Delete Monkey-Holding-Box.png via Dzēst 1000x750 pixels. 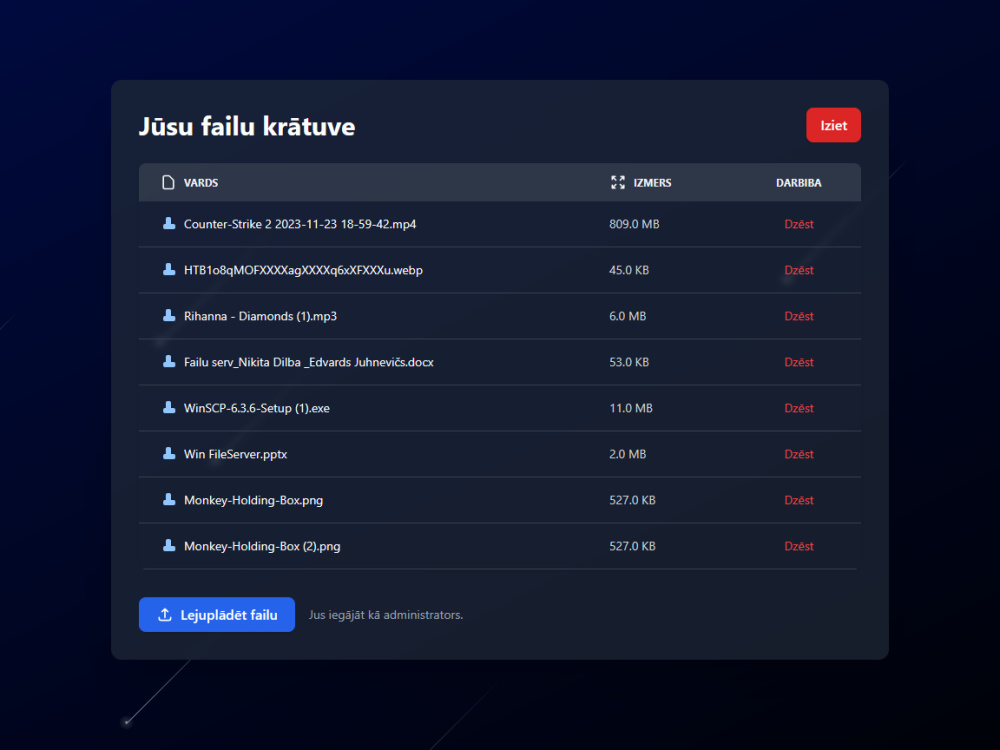tap(798, 499)
